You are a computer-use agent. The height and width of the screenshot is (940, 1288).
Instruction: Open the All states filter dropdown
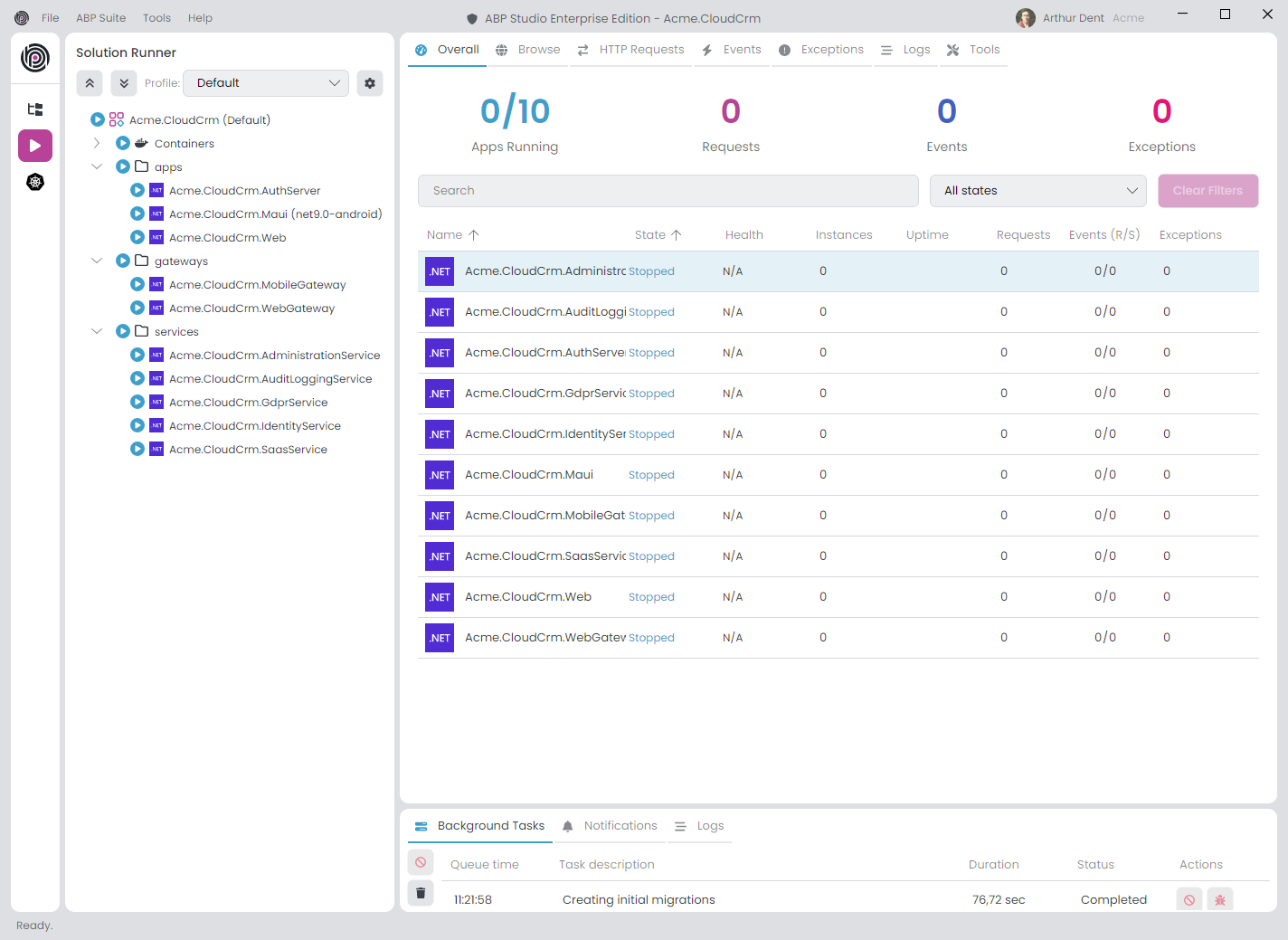pyautogui.click(x=1038, y=191)
